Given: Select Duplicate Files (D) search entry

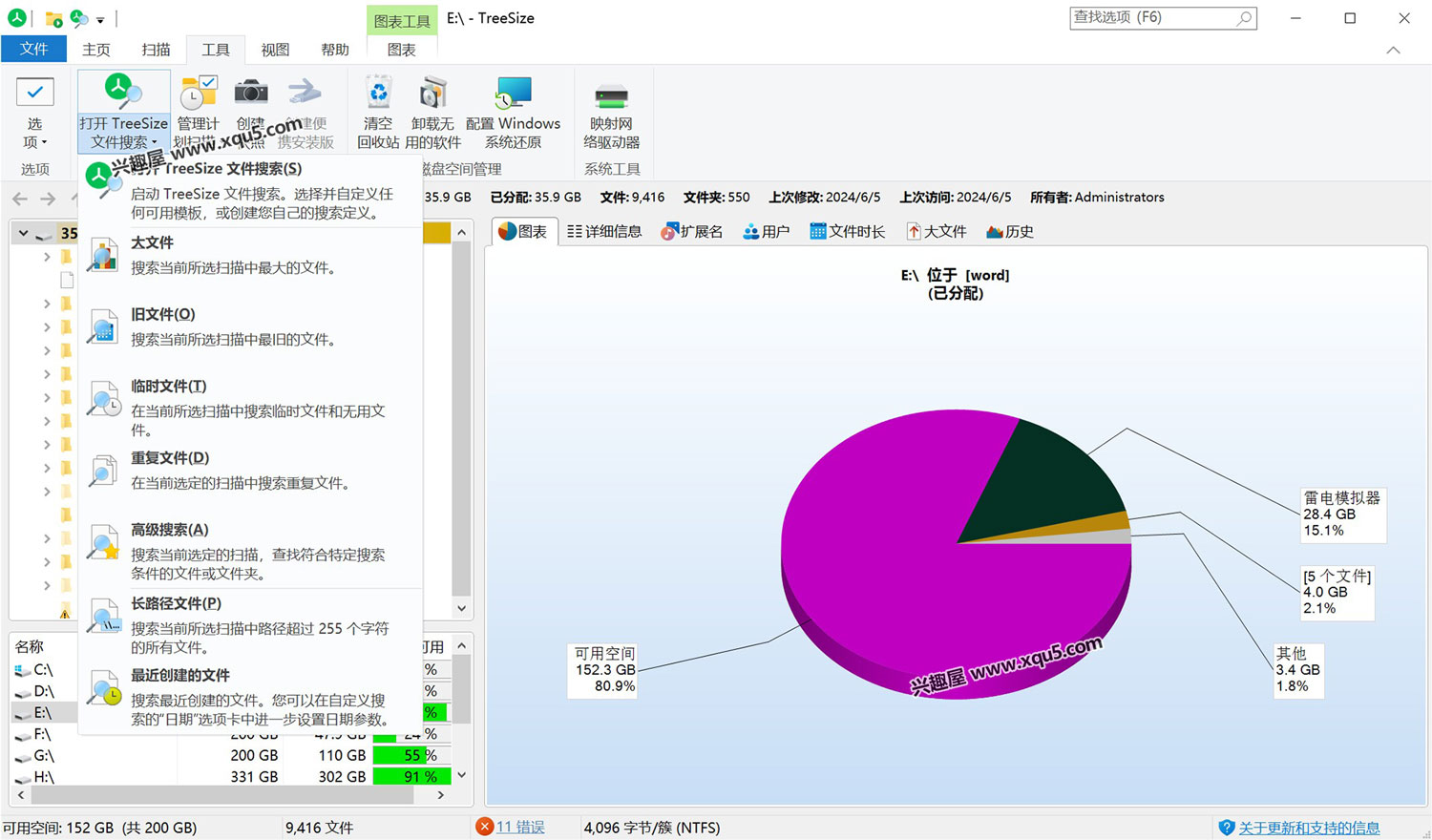Looking at the screenshot, I should (x=250, y=470).
